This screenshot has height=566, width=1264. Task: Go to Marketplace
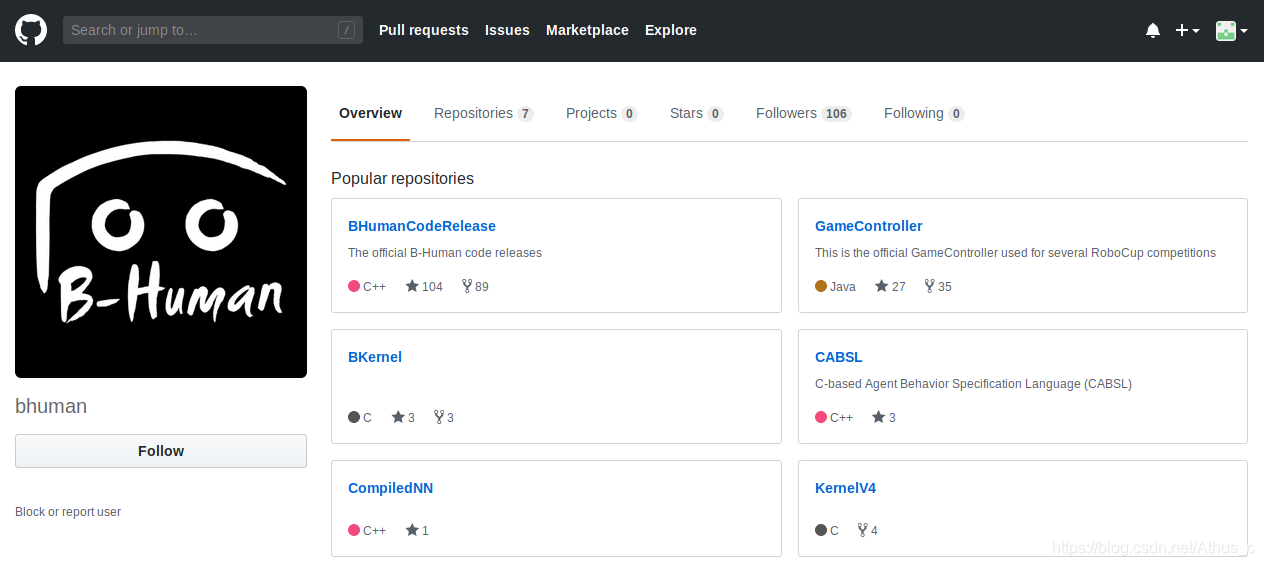tap(587, 30)
